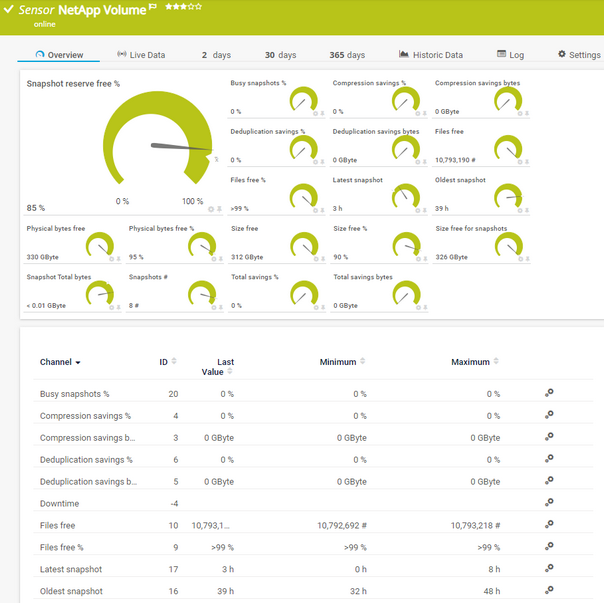Image resolution: width=604 pixels, height=603 pixels.
Task: Click gear icon on Total savings bytes gauge
Action: point(418,307)
